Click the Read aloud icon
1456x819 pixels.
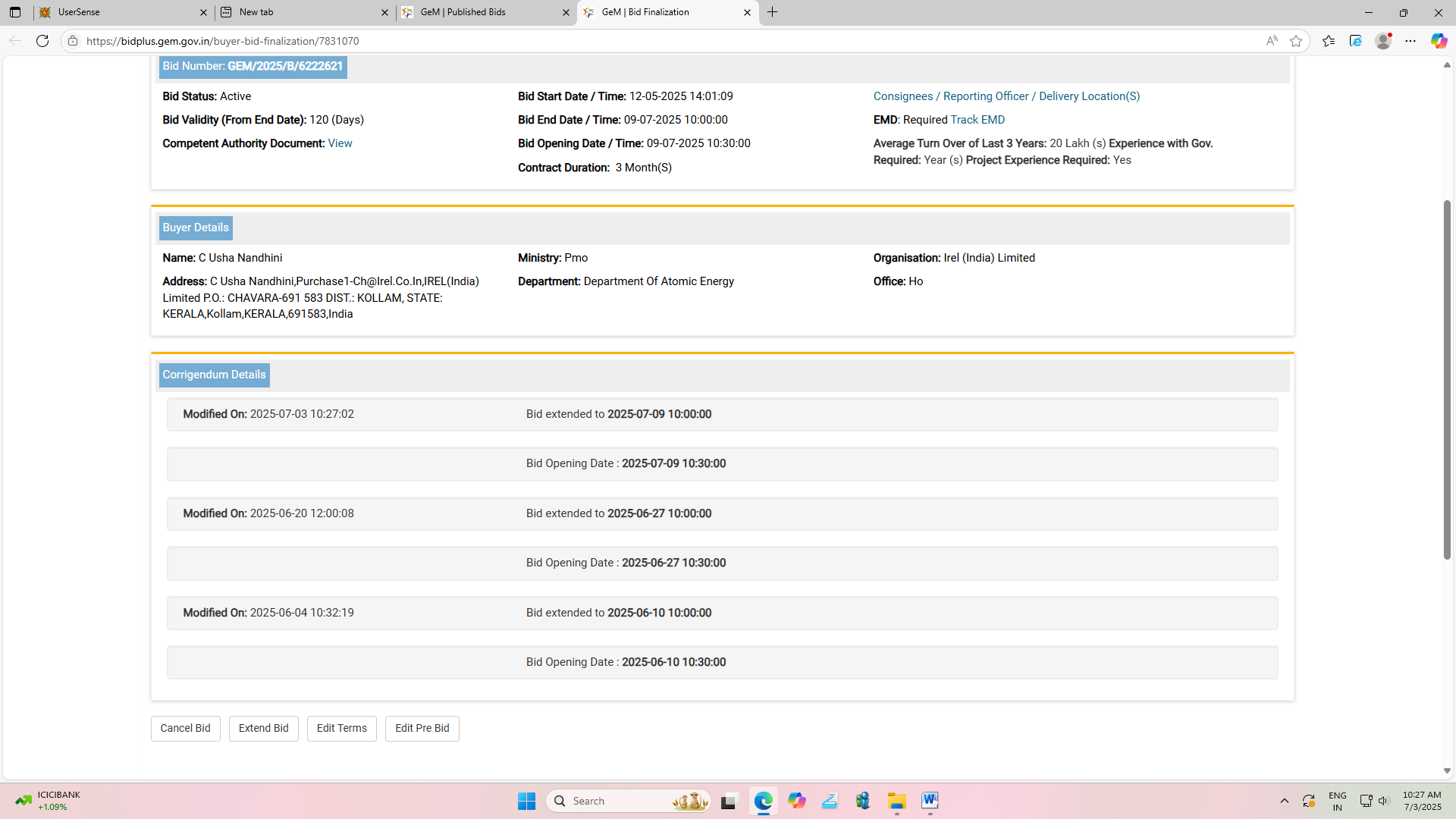[x=1272, y=41]
